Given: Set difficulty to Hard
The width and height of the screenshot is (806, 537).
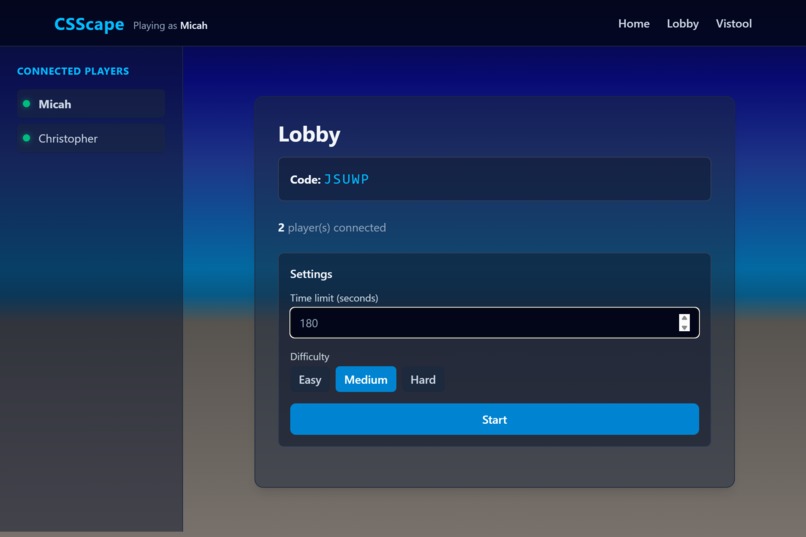Looking at the screenshot, I should tap(423, 379).
